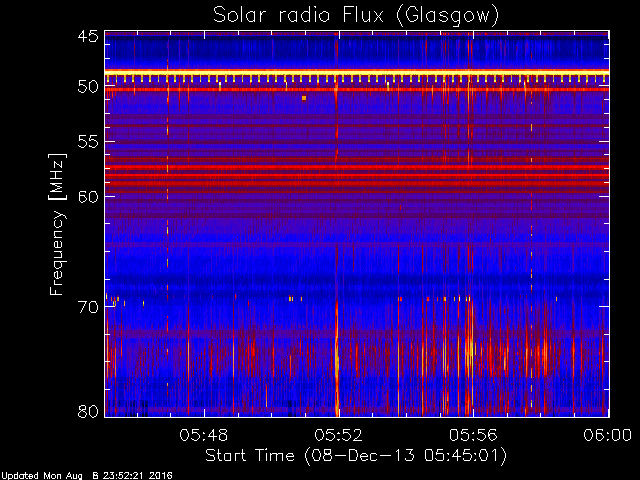Click the orange square spot near 51 MHz

tap(304, 98)
